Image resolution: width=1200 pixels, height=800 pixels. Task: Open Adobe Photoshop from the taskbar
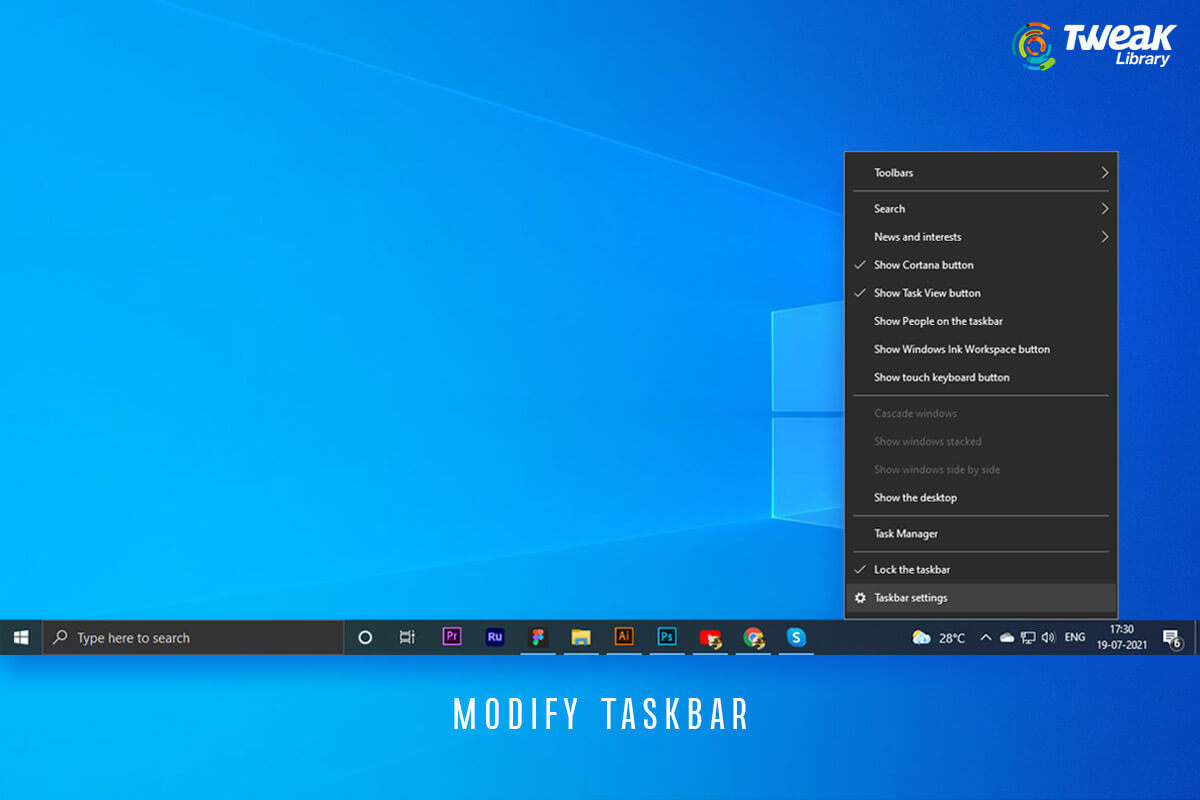(666, 637)
